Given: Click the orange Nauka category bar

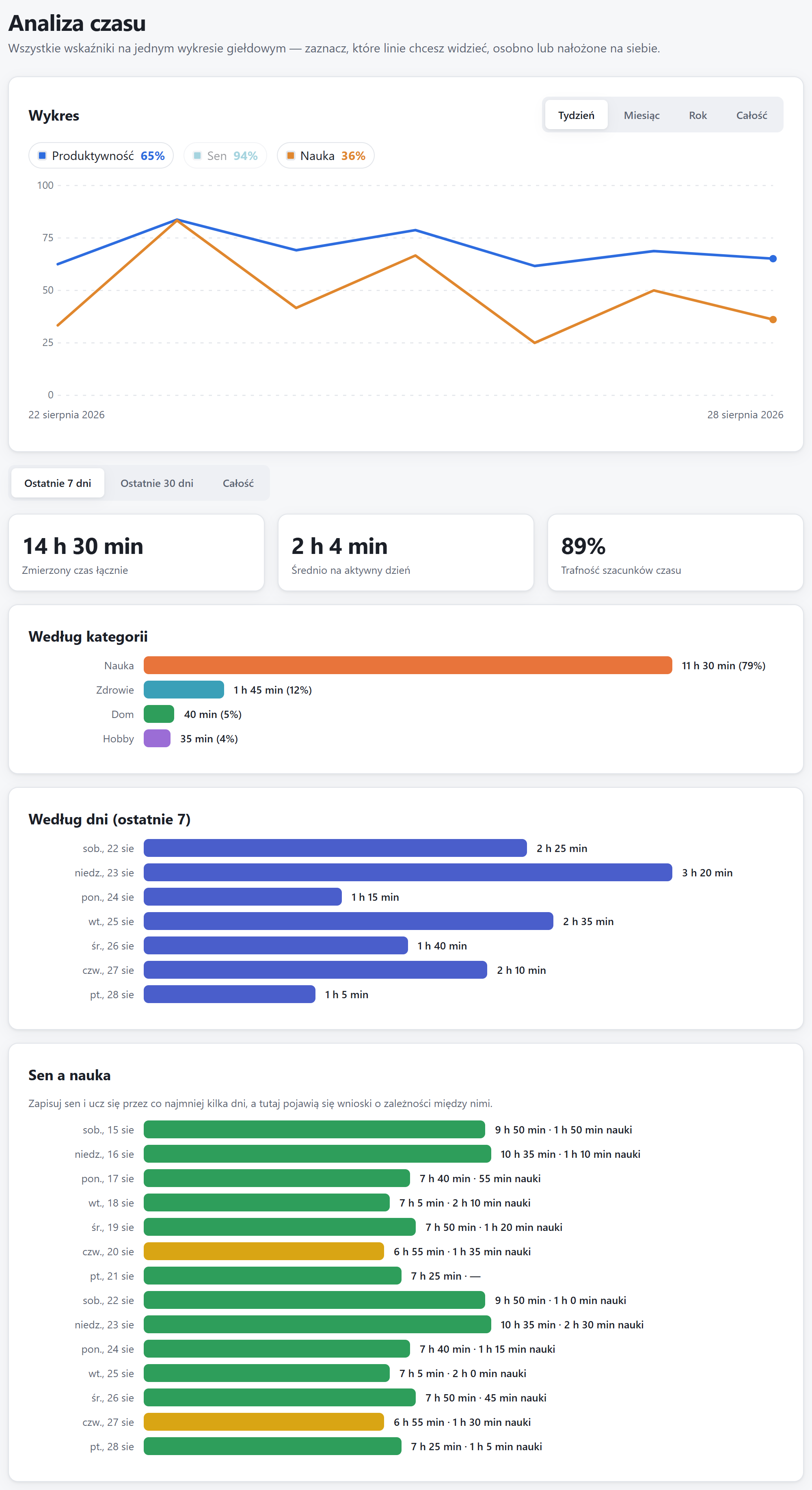Looking at the screenshot, I should click(408, 665).
